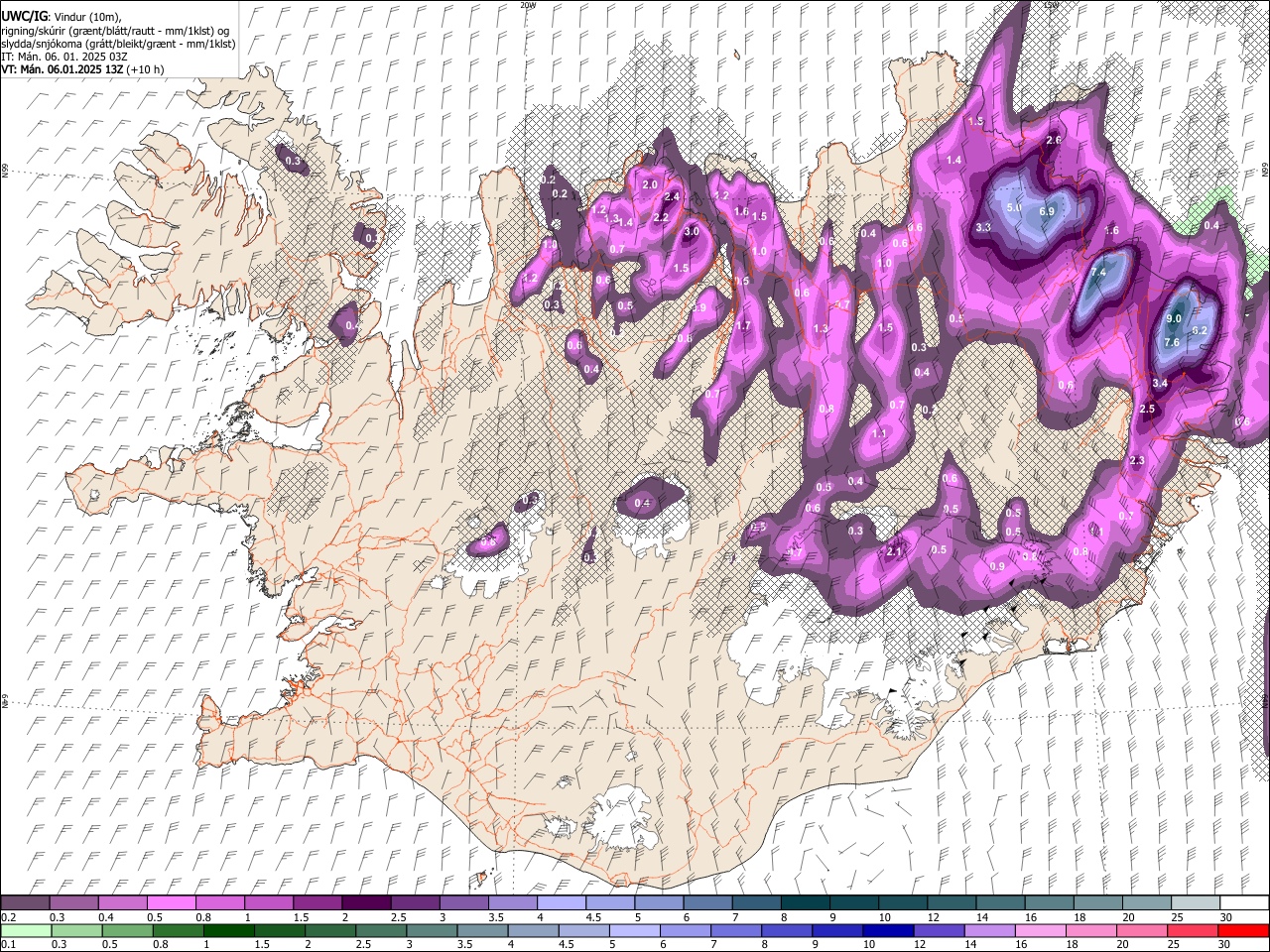Click the 3.3 precipitation value on the map

pyautogui.click(x=983, y=227)
